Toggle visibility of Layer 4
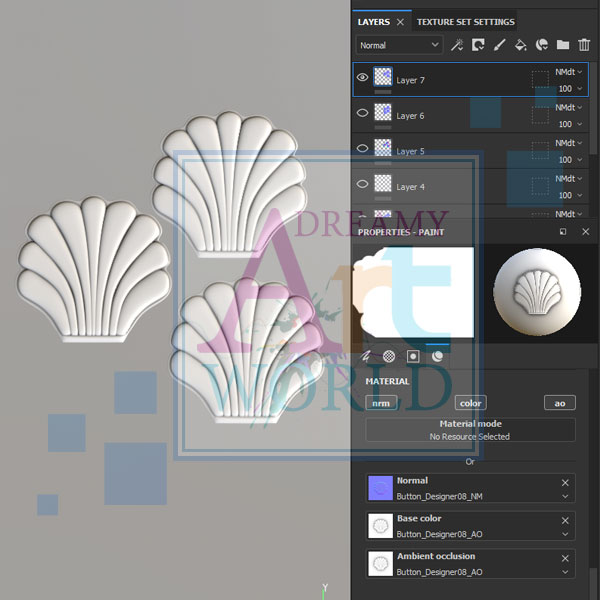The height and width of the screenshot is (600, 600). point(363,185)
